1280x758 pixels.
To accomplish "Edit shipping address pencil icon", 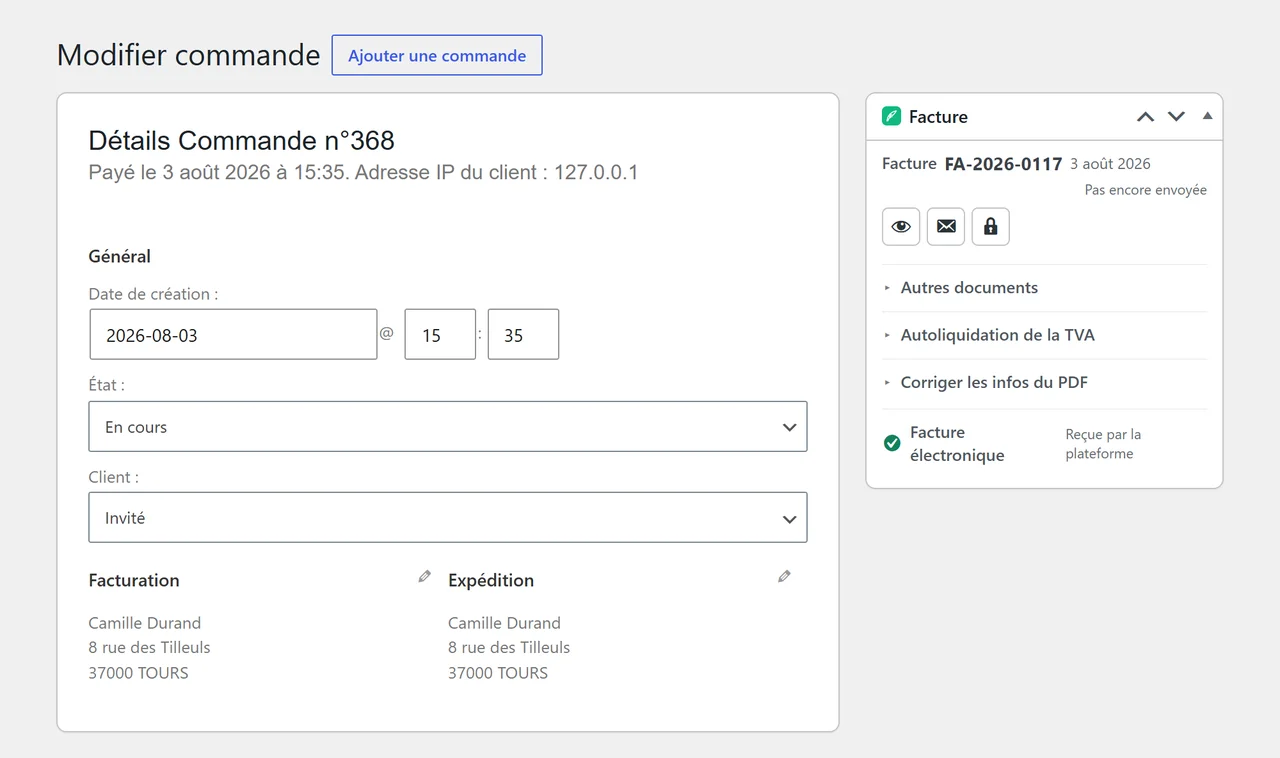I will point(784,577).
